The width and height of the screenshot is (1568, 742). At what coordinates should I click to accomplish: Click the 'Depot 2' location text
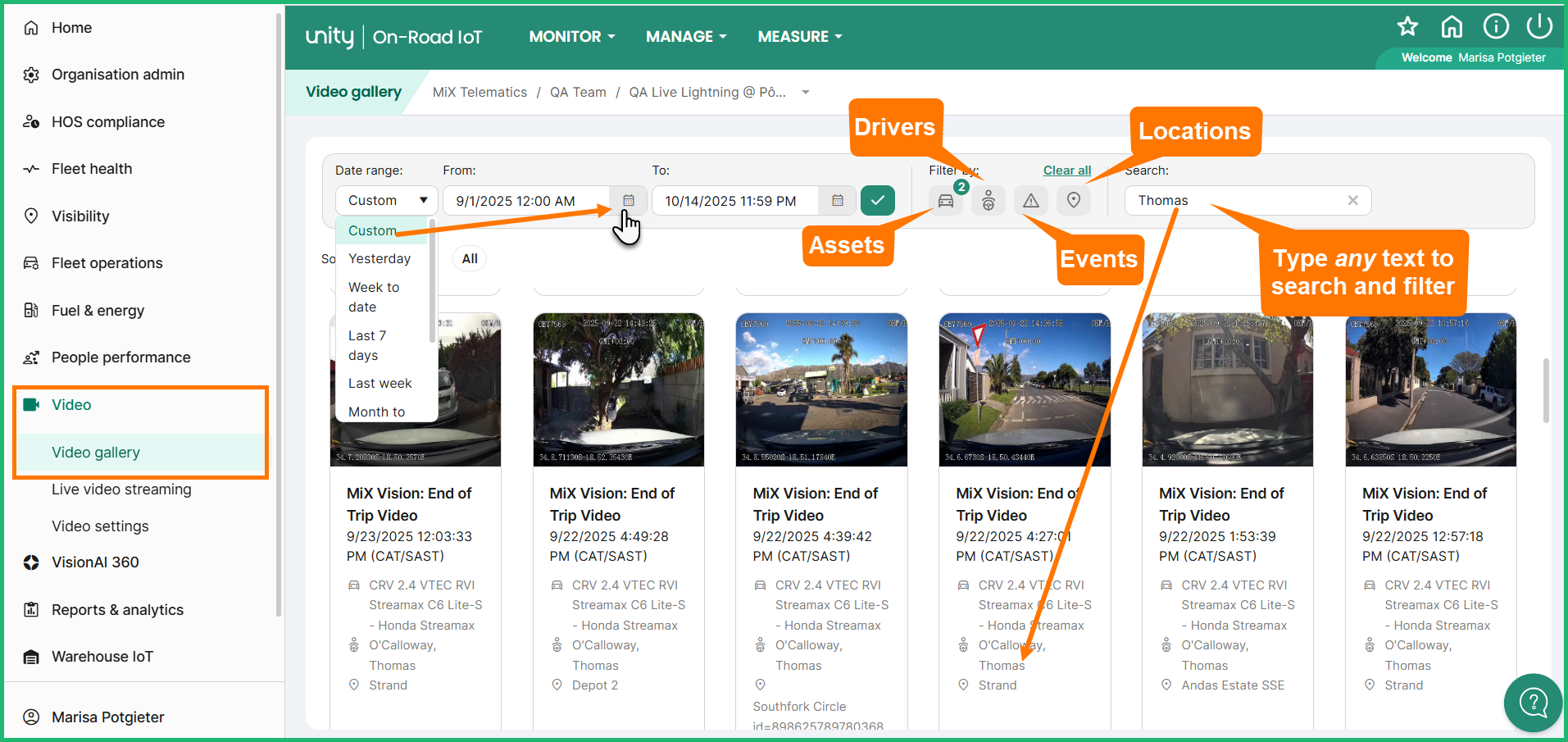595,685
